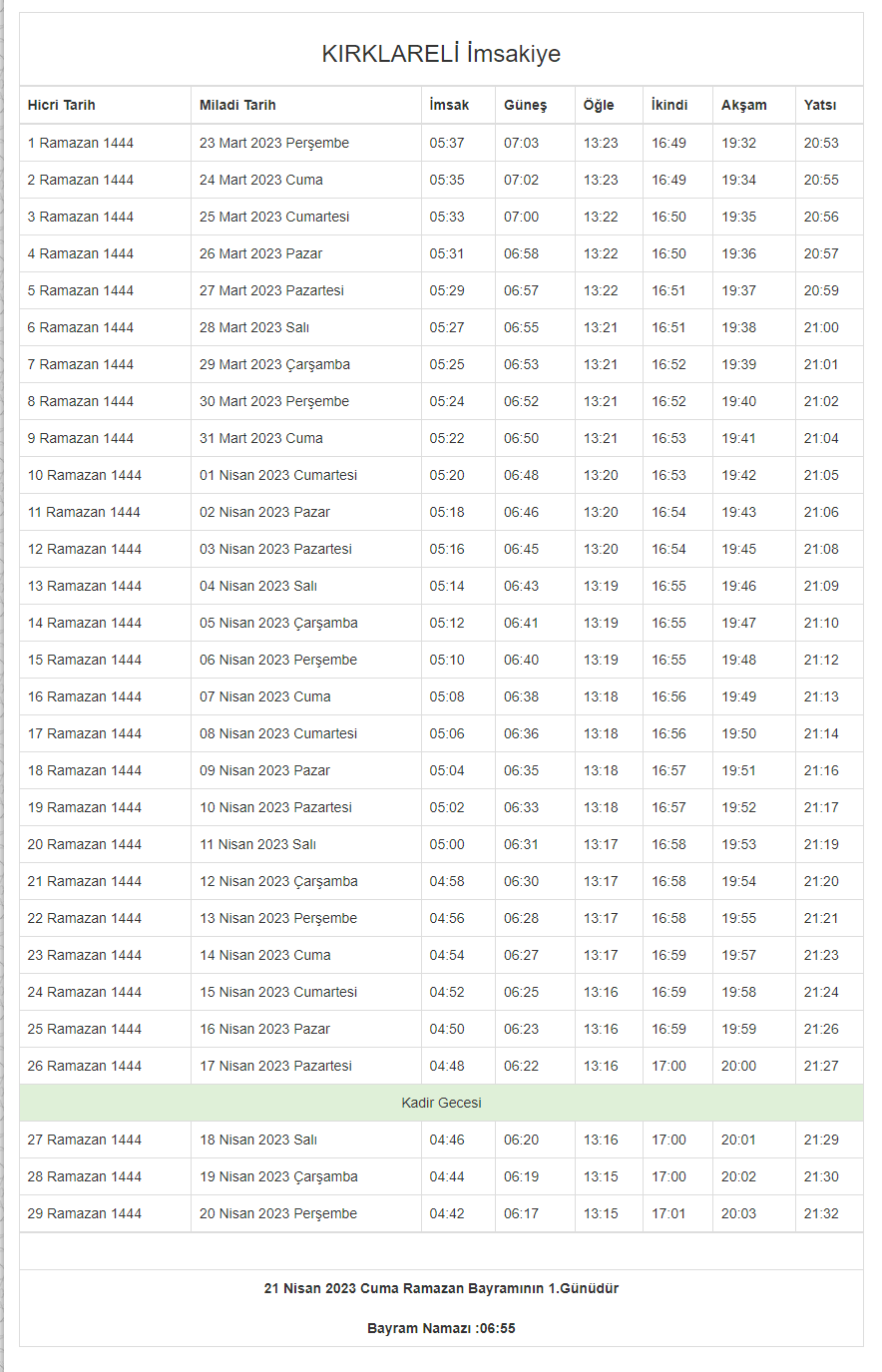Click the 01 Nisan 2023 Cumartesi cell
The image size is (882, 1372).
tap(278, 475)
